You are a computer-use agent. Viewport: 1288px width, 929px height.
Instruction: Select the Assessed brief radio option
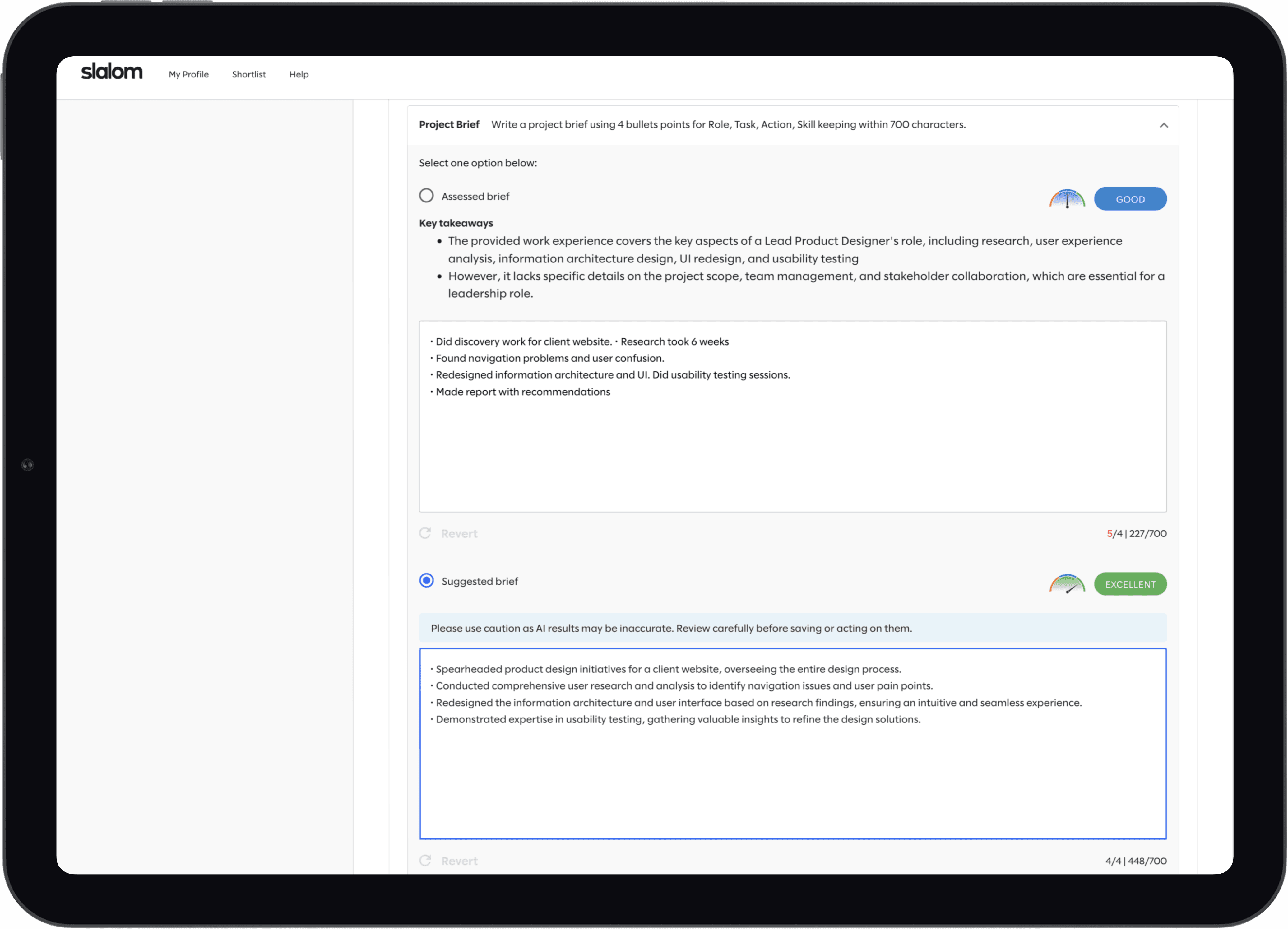click(427, 196)
